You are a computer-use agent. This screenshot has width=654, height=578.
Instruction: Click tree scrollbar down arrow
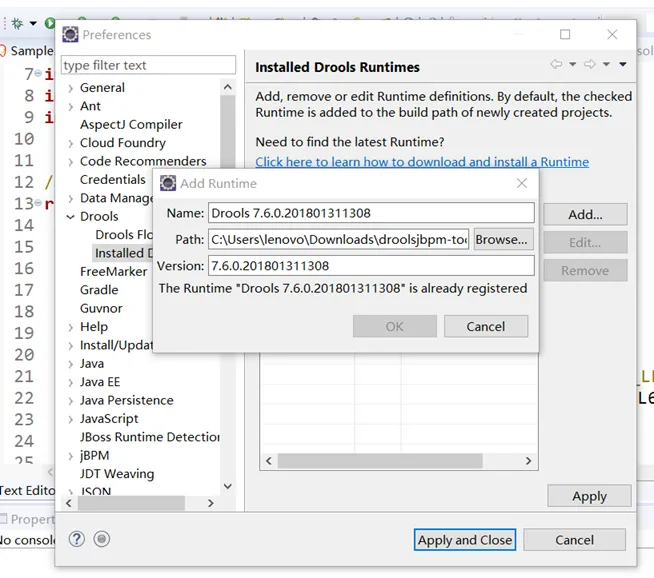(x=228, y=486)
